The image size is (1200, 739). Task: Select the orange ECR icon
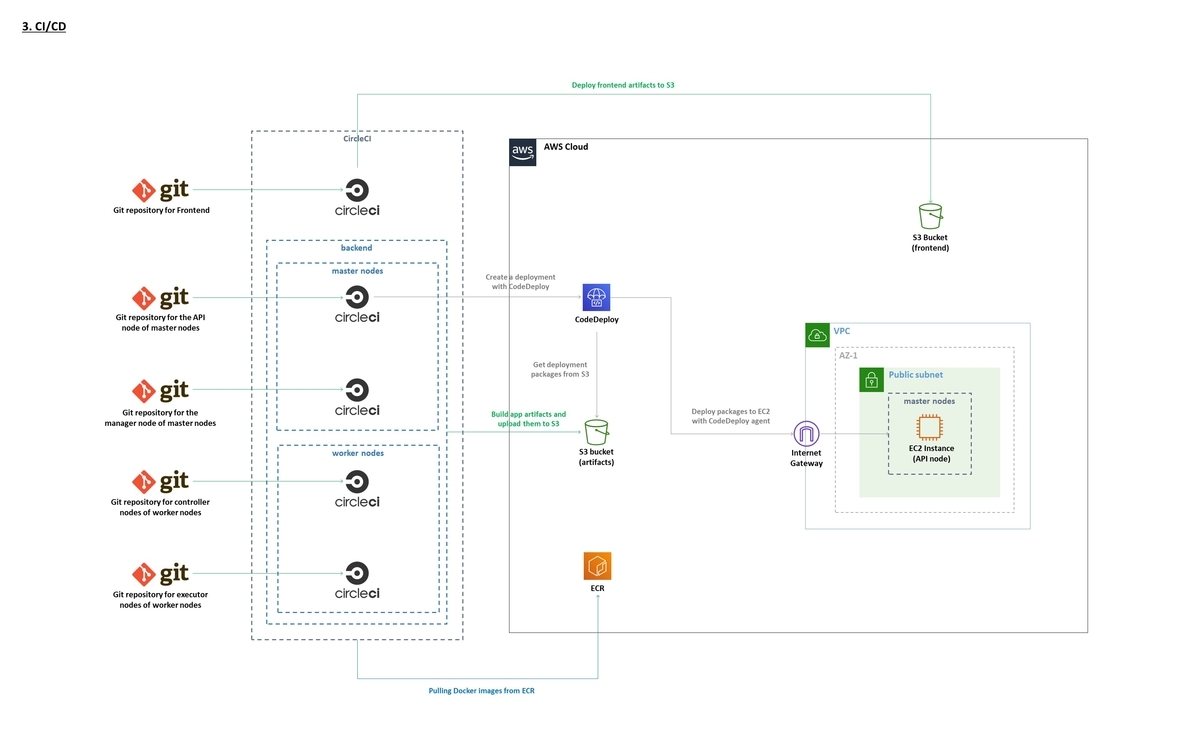597,566
